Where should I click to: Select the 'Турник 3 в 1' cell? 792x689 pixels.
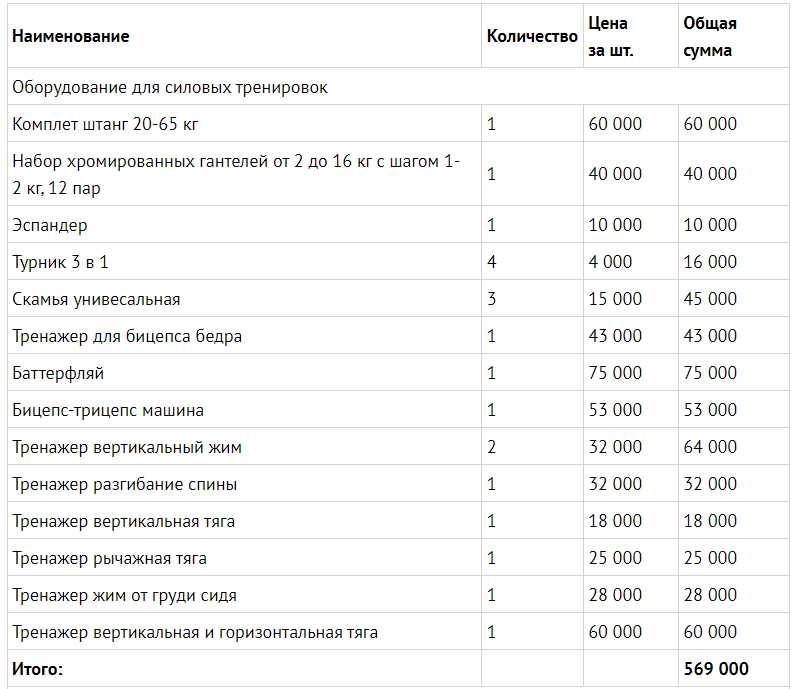coord(63,262)
